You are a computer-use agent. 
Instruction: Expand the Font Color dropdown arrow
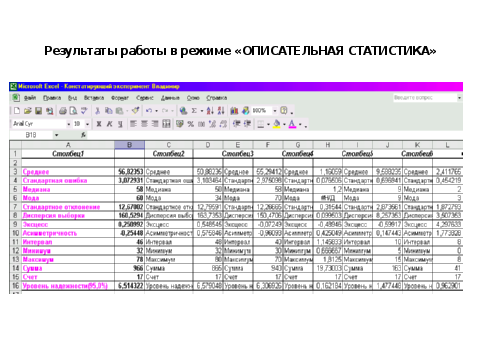pyautogui.click(x=300, y=124)
